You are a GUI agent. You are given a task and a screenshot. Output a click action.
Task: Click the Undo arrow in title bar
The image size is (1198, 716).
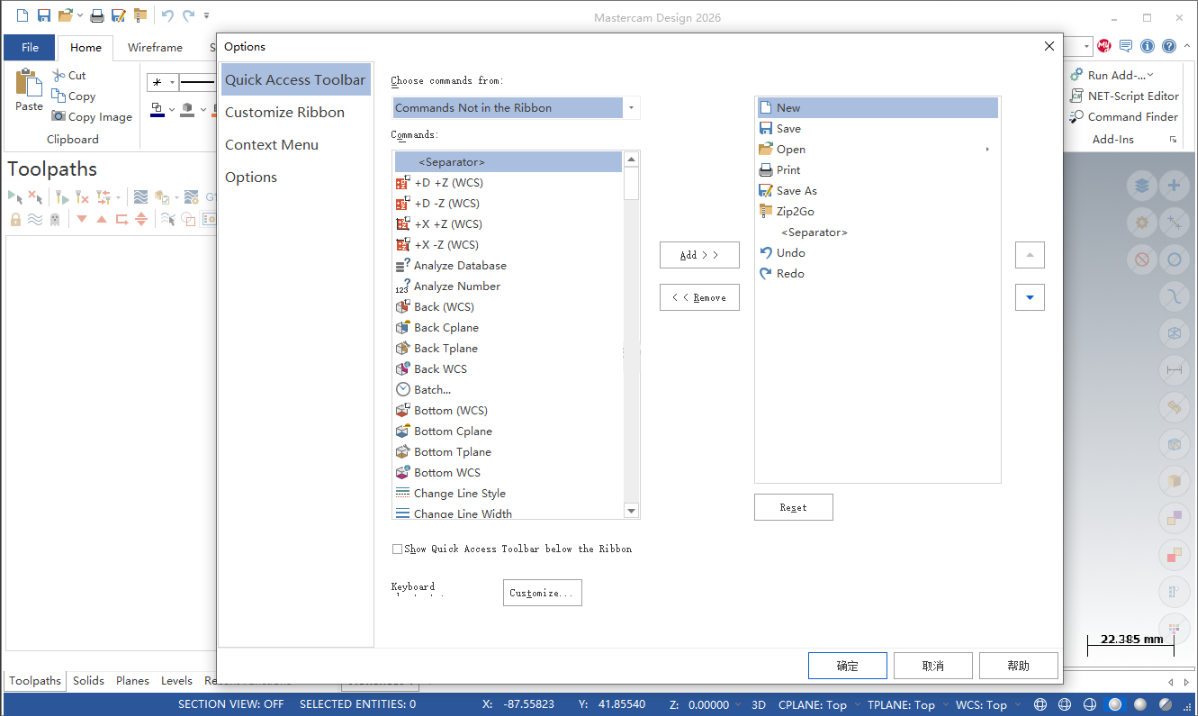click(167, 15)
